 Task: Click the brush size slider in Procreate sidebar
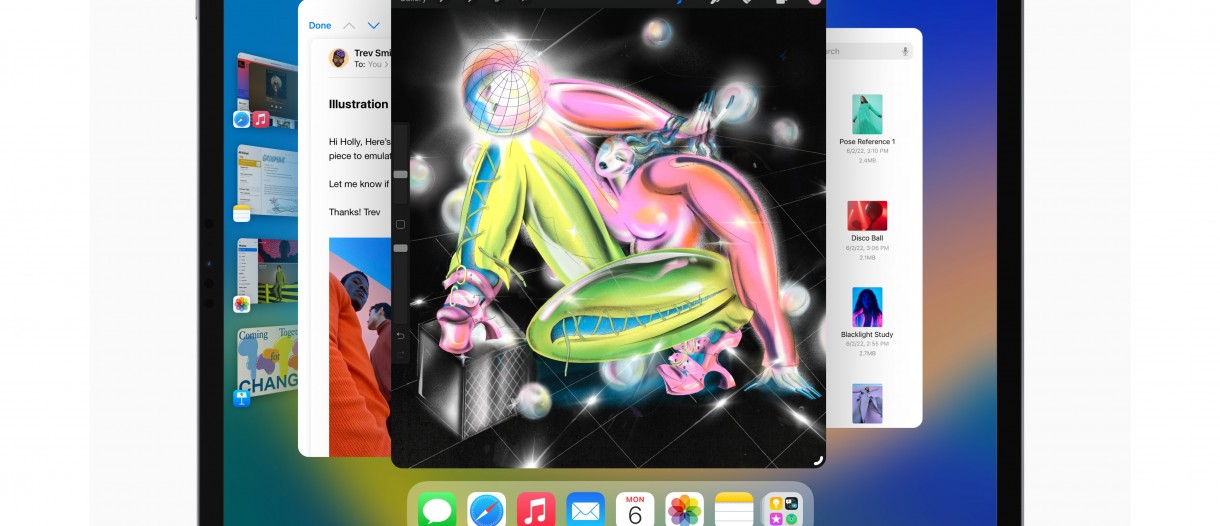click(x=401, y=174)
